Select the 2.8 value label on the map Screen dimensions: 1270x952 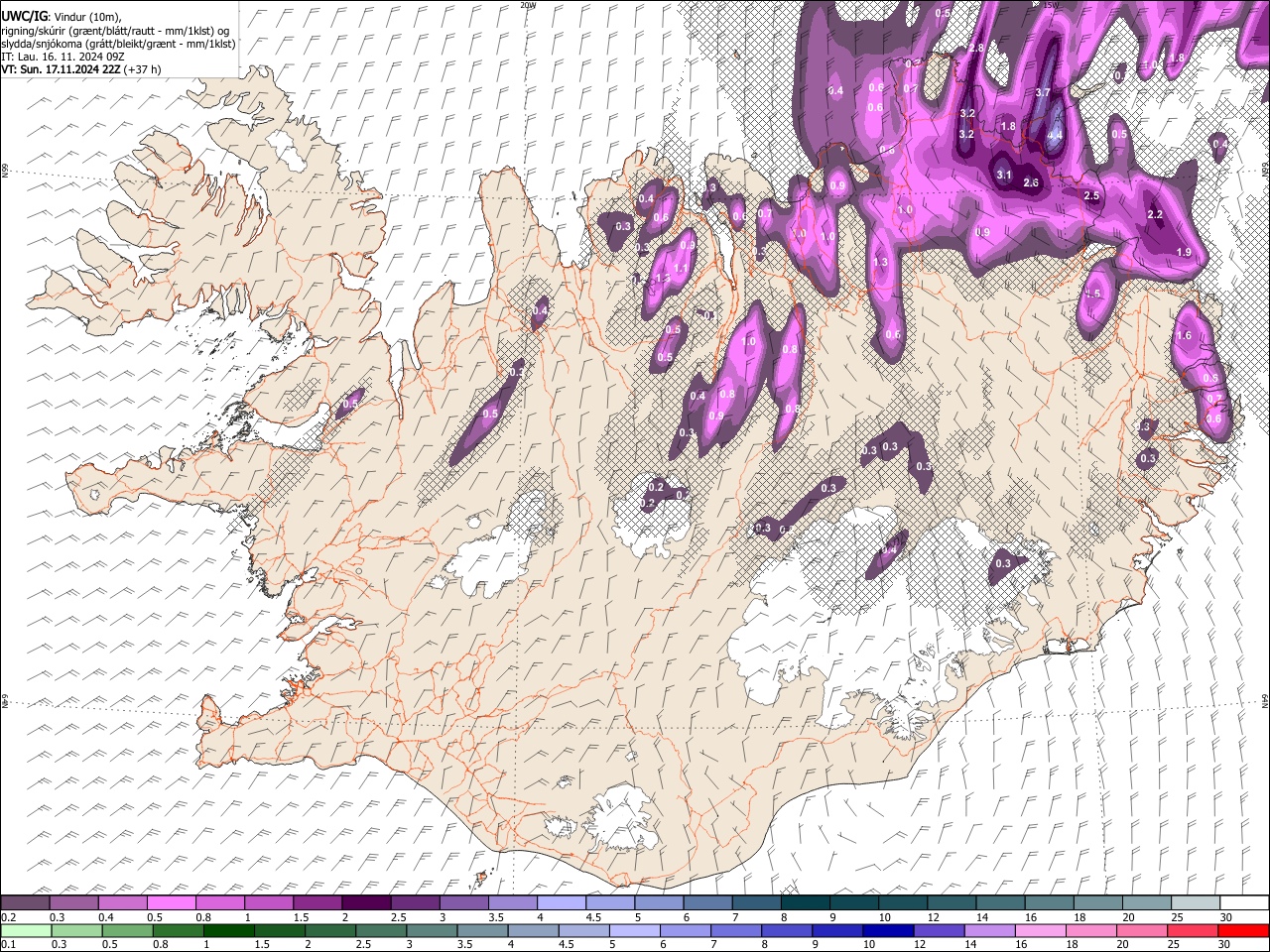976,48
